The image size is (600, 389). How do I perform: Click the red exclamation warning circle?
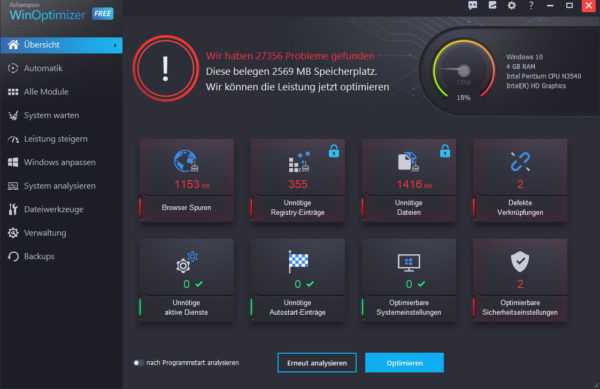[166, 69]
